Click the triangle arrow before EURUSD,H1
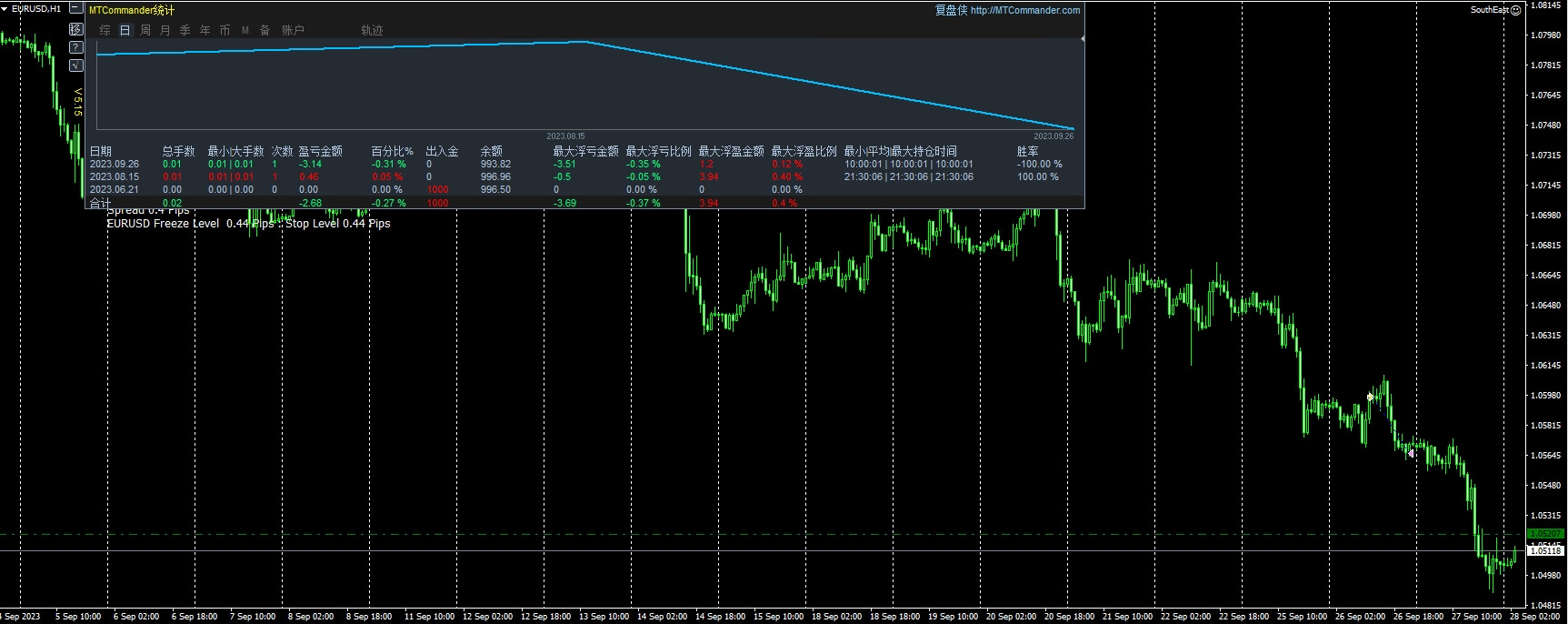This screenshot has height=624, width=1568. 5,8
